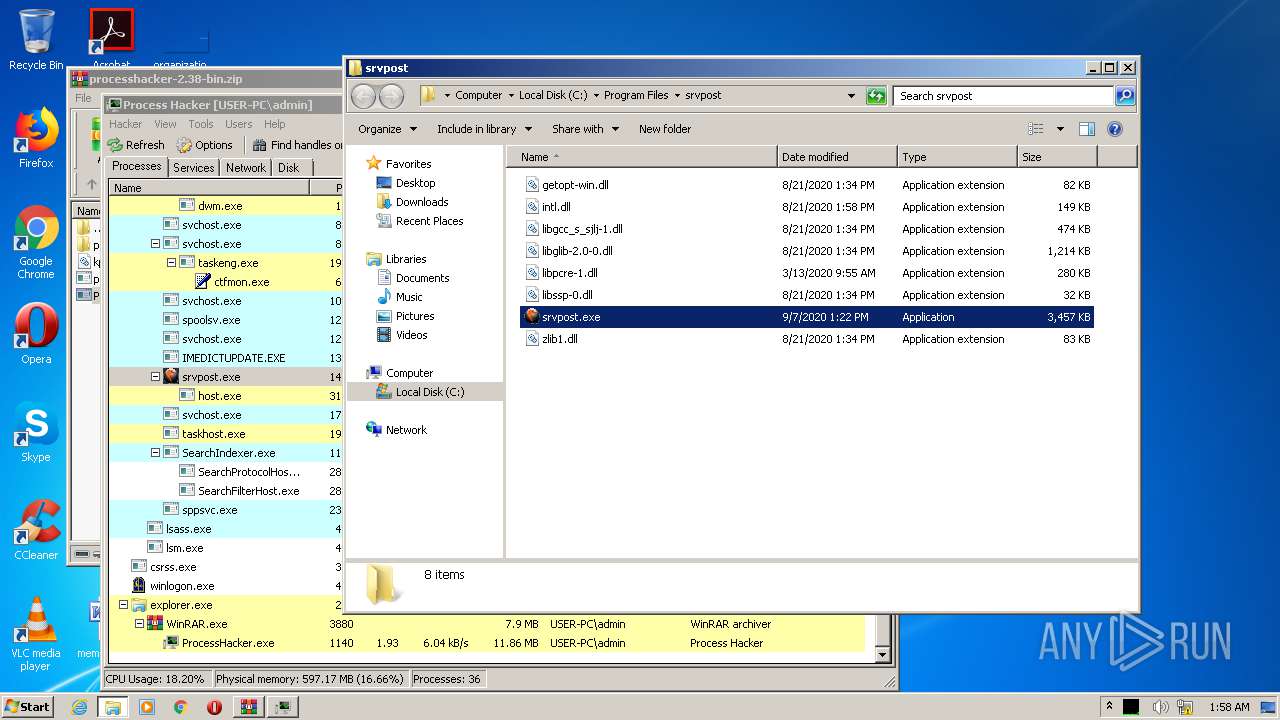1280x720 pixels.
Task: Click the process list scrollbar down arrow
Action: (882, 655)
